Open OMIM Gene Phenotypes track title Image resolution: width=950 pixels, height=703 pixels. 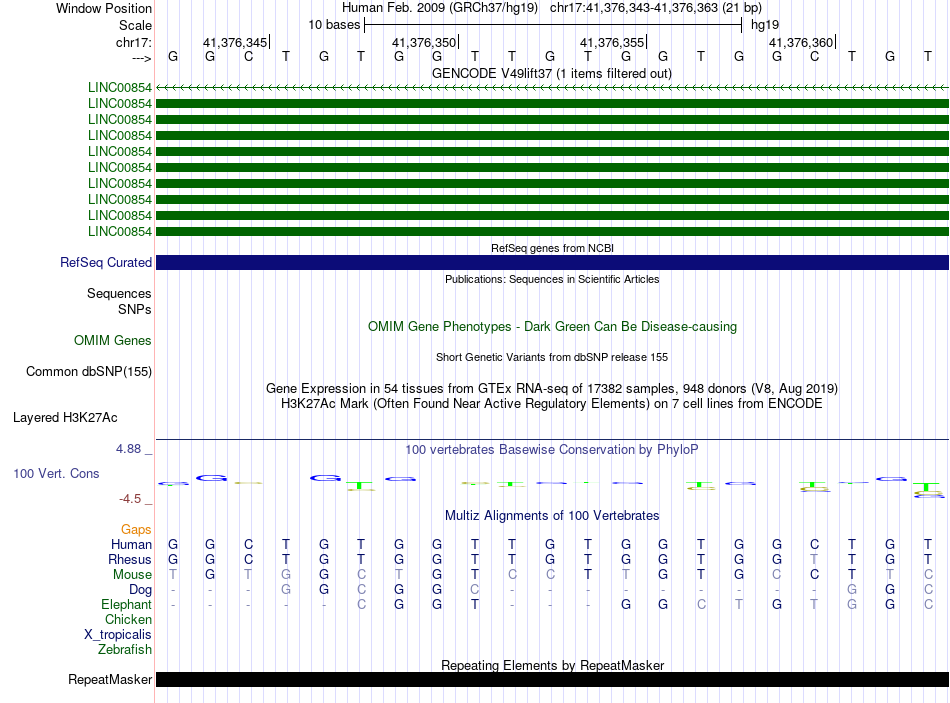tap(552, 327)
